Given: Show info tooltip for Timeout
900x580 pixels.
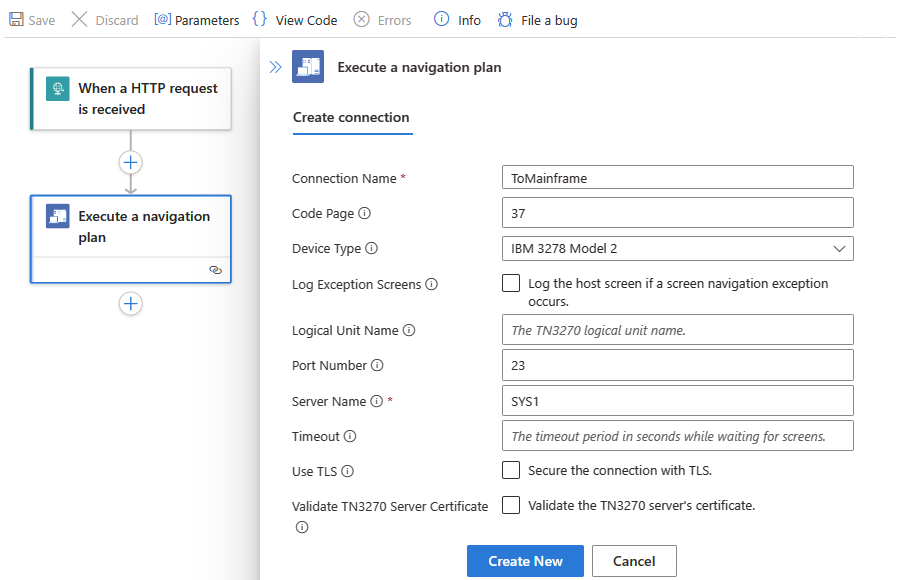Looking at the screenshot, I should (350, 436).
